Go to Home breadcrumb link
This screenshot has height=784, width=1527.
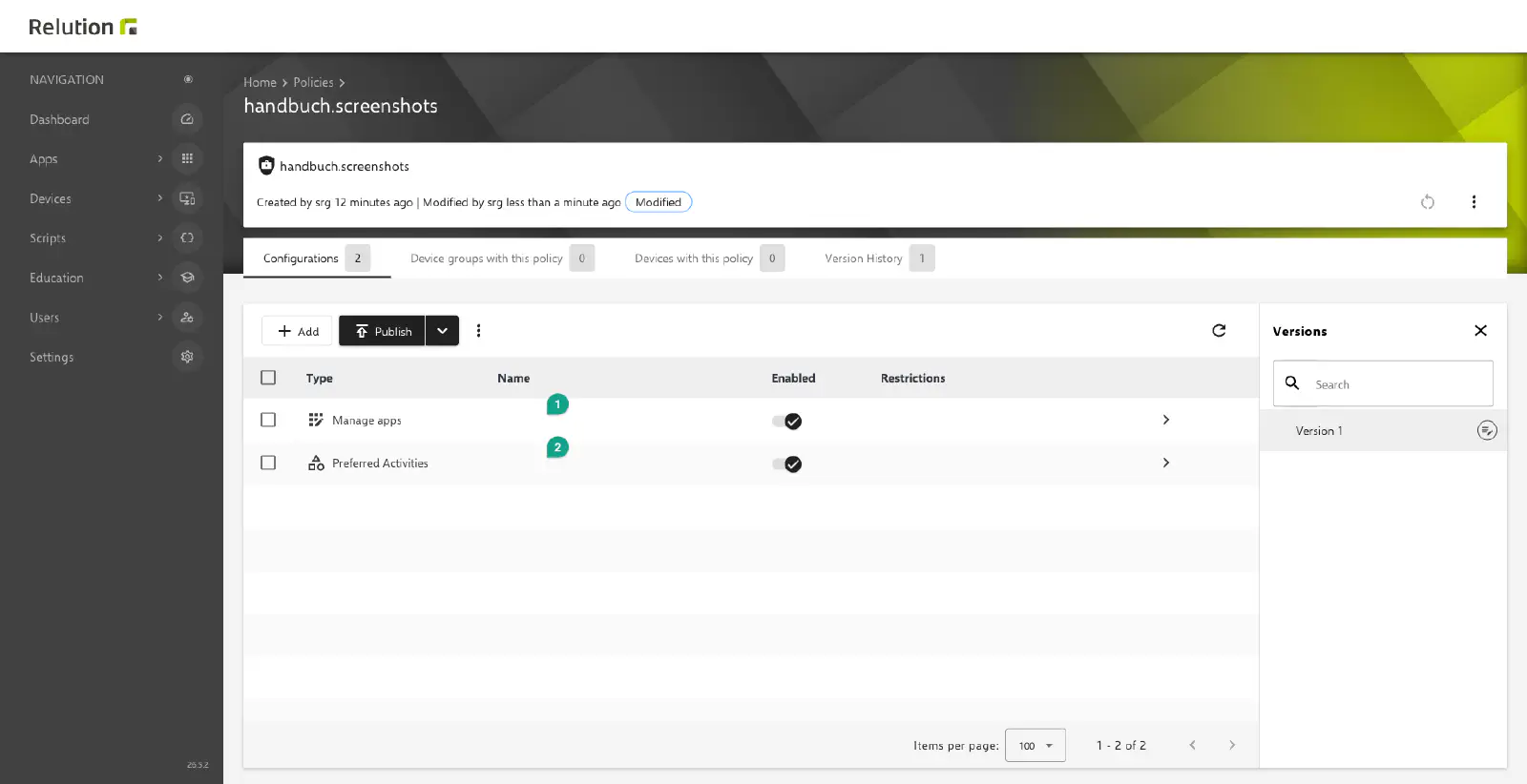click(x=260, y=83)
